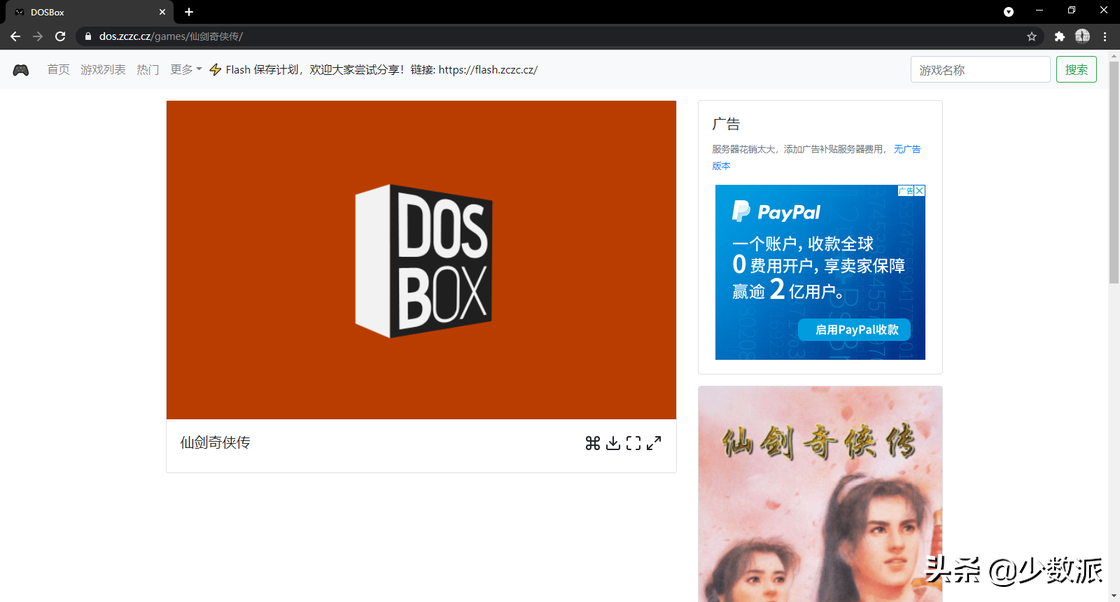Click the 启用PayPal收款 ad button

pyautogui.click(x=855, y=329)
